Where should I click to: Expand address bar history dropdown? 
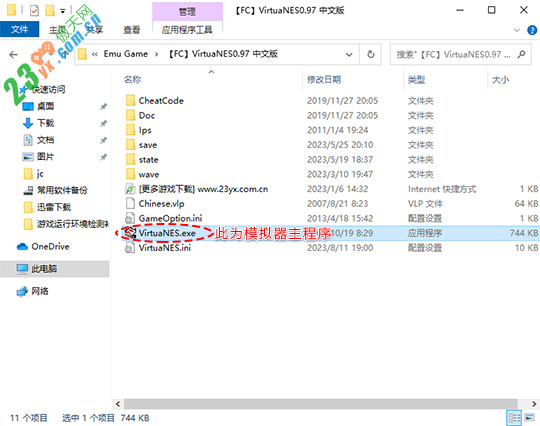click(x=349, y=54)
